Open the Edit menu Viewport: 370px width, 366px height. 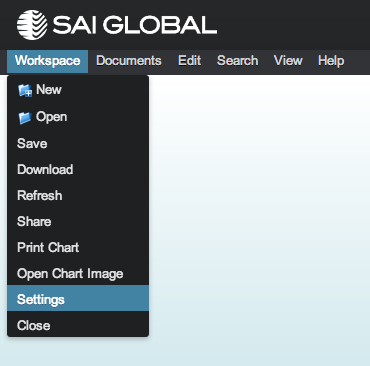189,61
